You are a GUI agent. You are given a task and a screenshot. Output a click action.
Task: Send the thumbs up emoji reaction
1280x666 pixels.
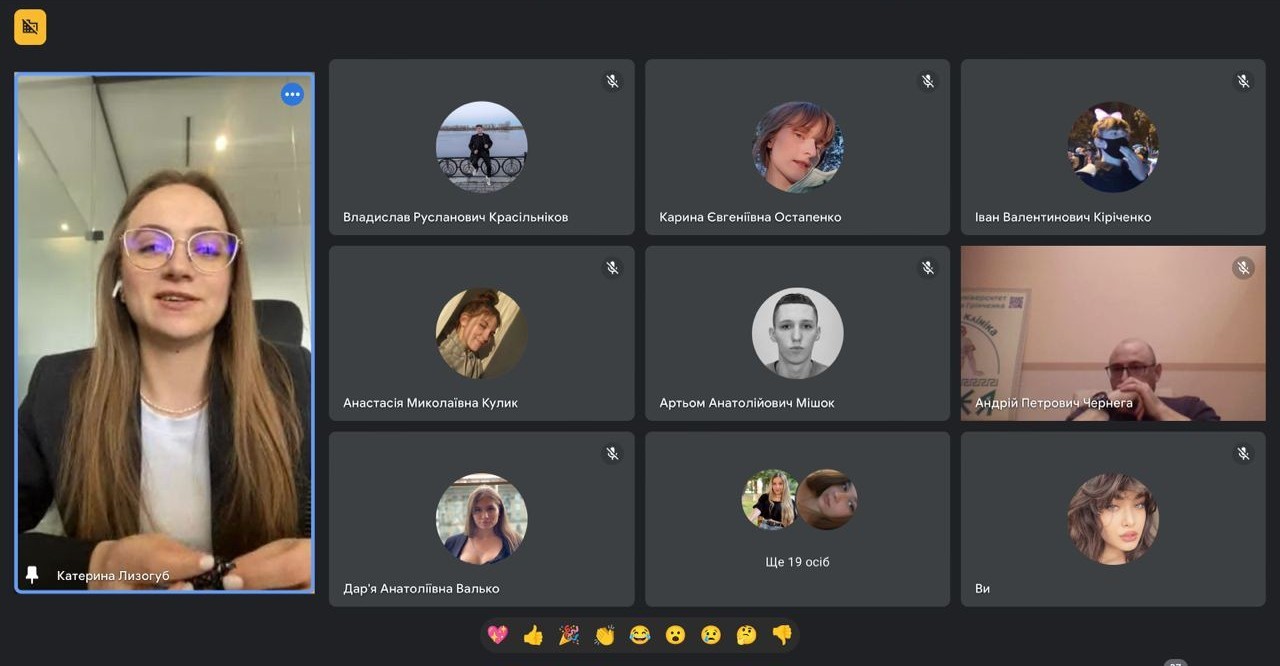click(533, 635)
